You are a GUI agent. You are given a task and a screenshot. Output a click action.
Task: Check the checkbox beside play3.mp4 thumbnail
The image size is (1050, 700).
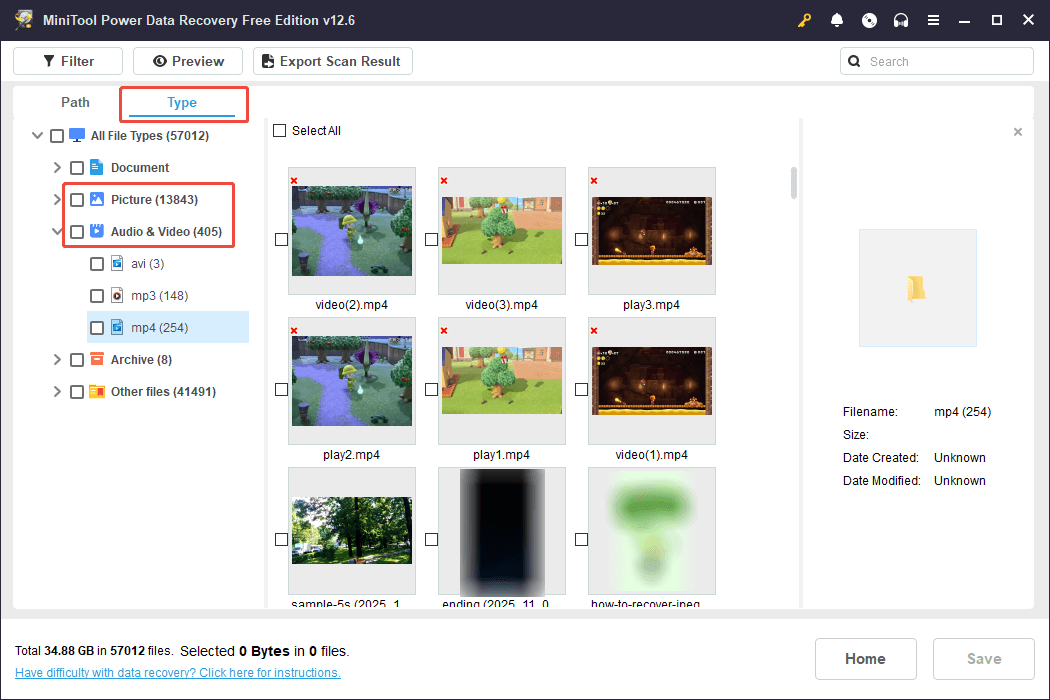tap(581, 239)
